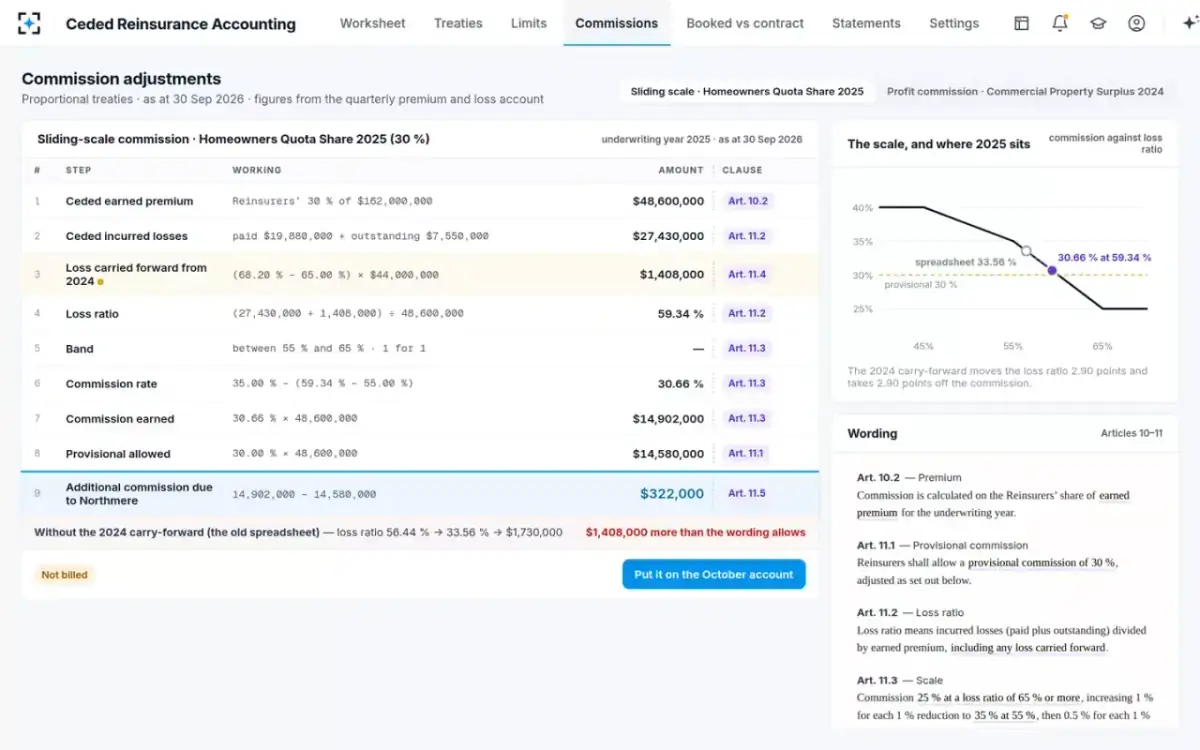
Task: Select Additional commission due to Northmere row
Action: [x=420, y=494]
